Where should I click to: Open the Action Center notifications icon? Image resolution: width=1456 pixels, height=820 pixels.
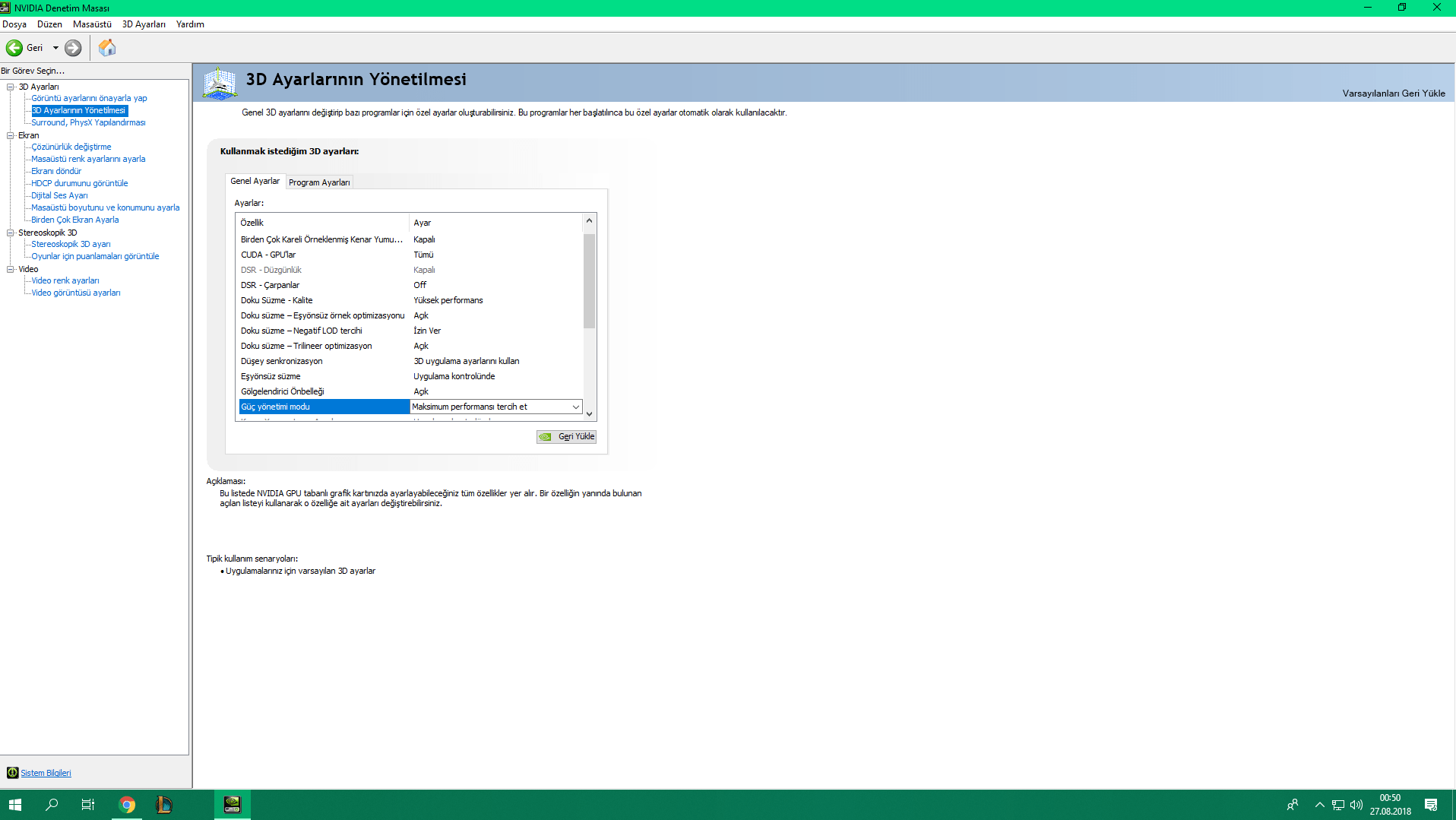click(x=1431, y=805)
